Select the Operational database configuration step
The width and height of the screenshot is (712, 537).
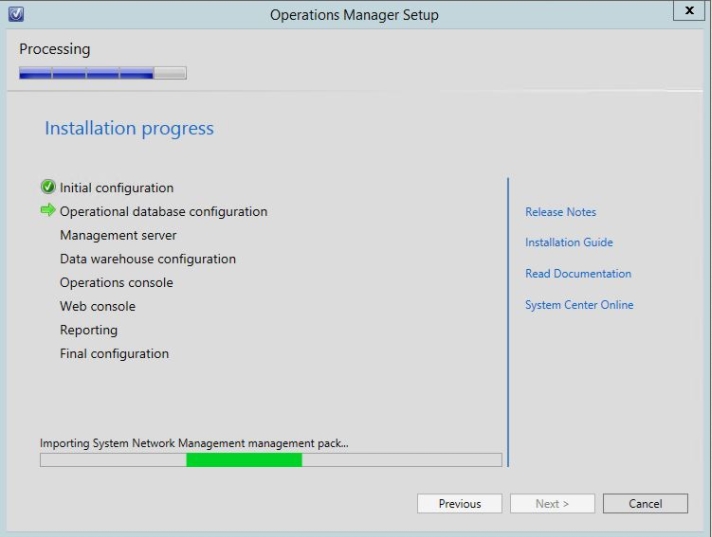[163, 212]
